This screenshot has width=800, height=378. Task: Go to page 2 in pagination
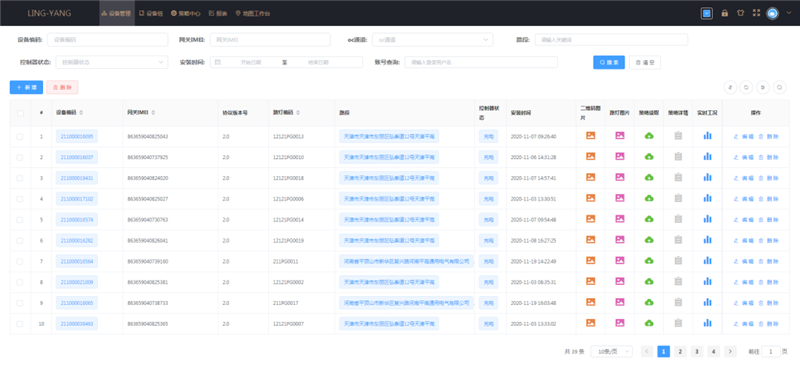tap(680, 351)
